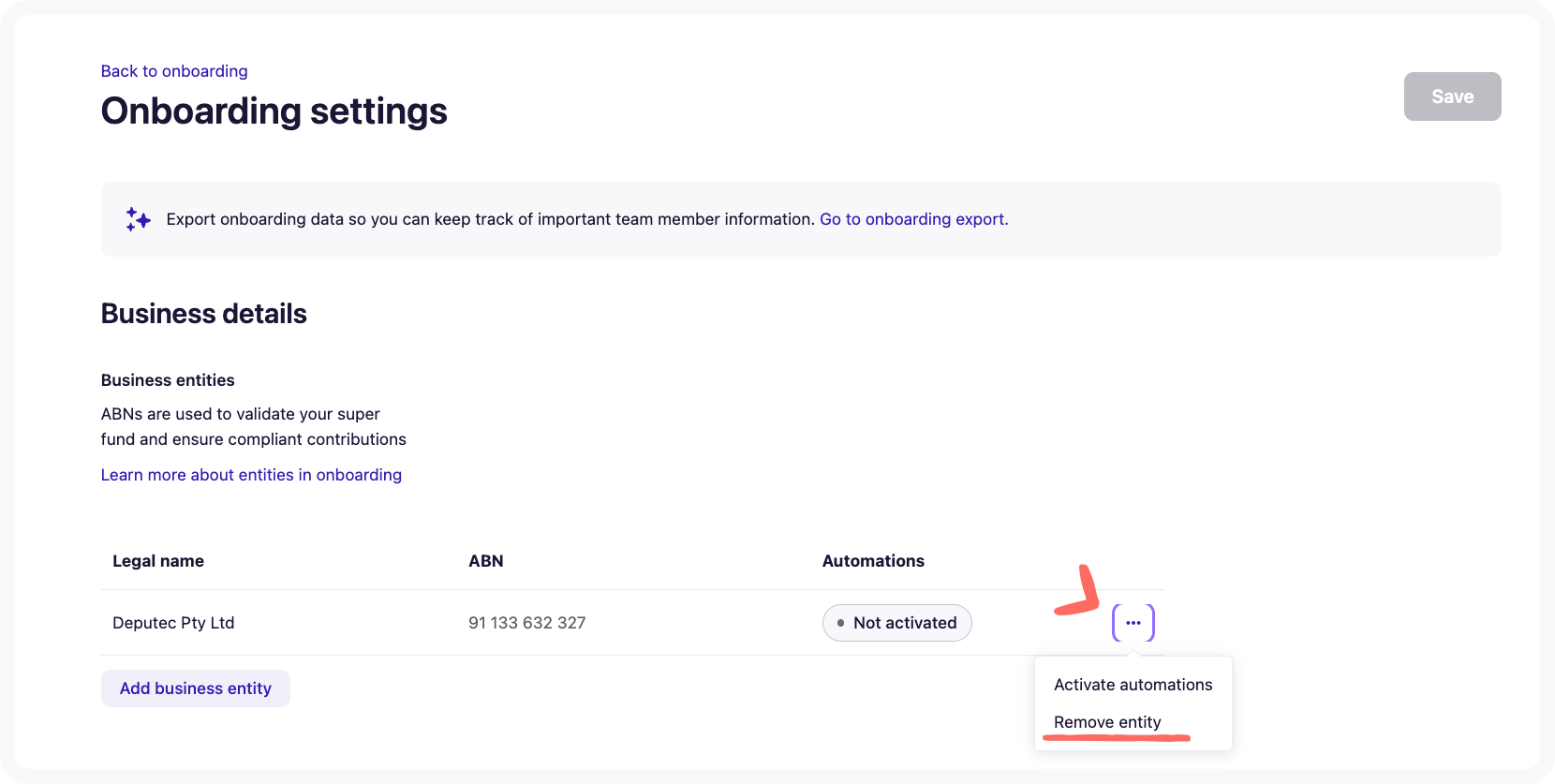
Task: Click the Business details section heading
Action: point(203,314)
